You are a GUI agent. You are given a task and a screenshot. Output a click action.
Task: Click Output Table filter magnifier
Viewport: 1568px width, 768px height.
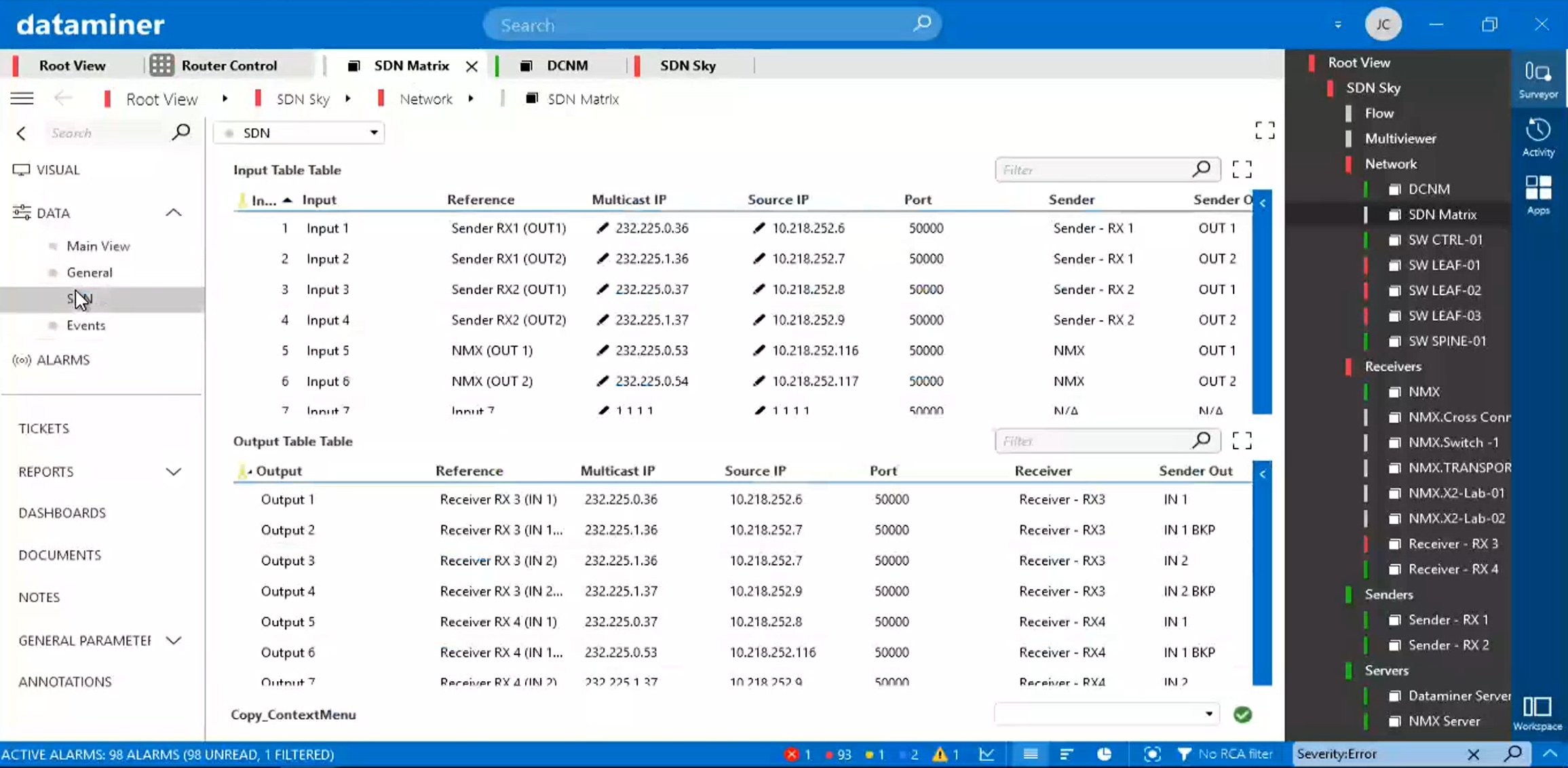1202,441
